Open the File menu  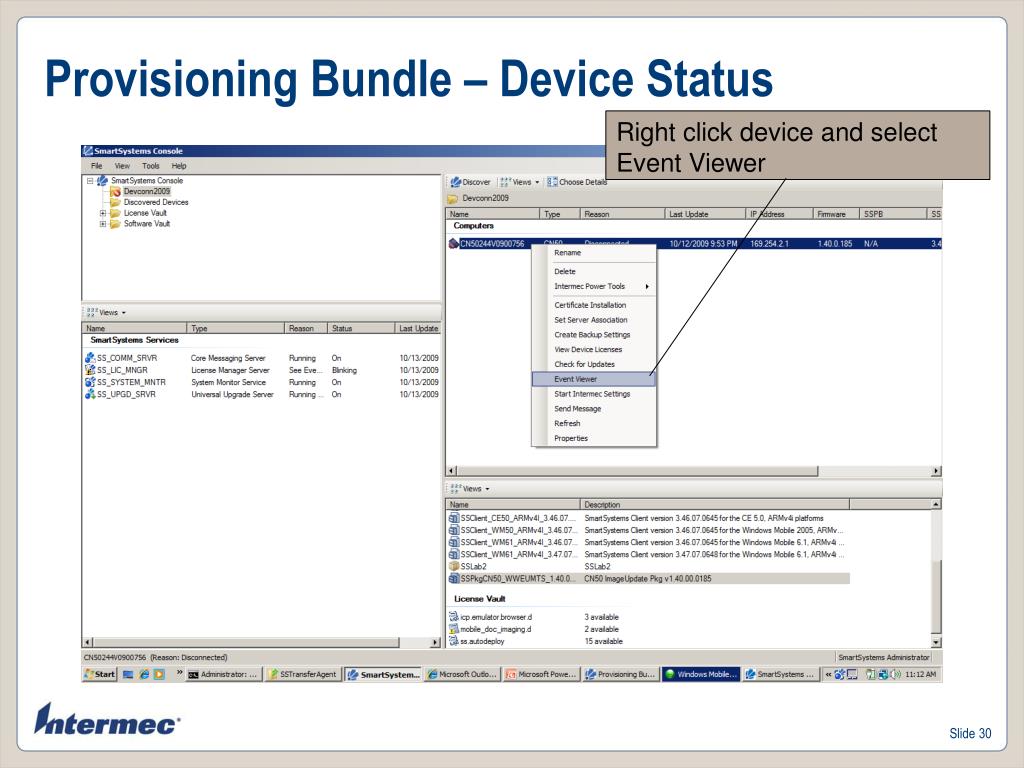coord(97,166)
